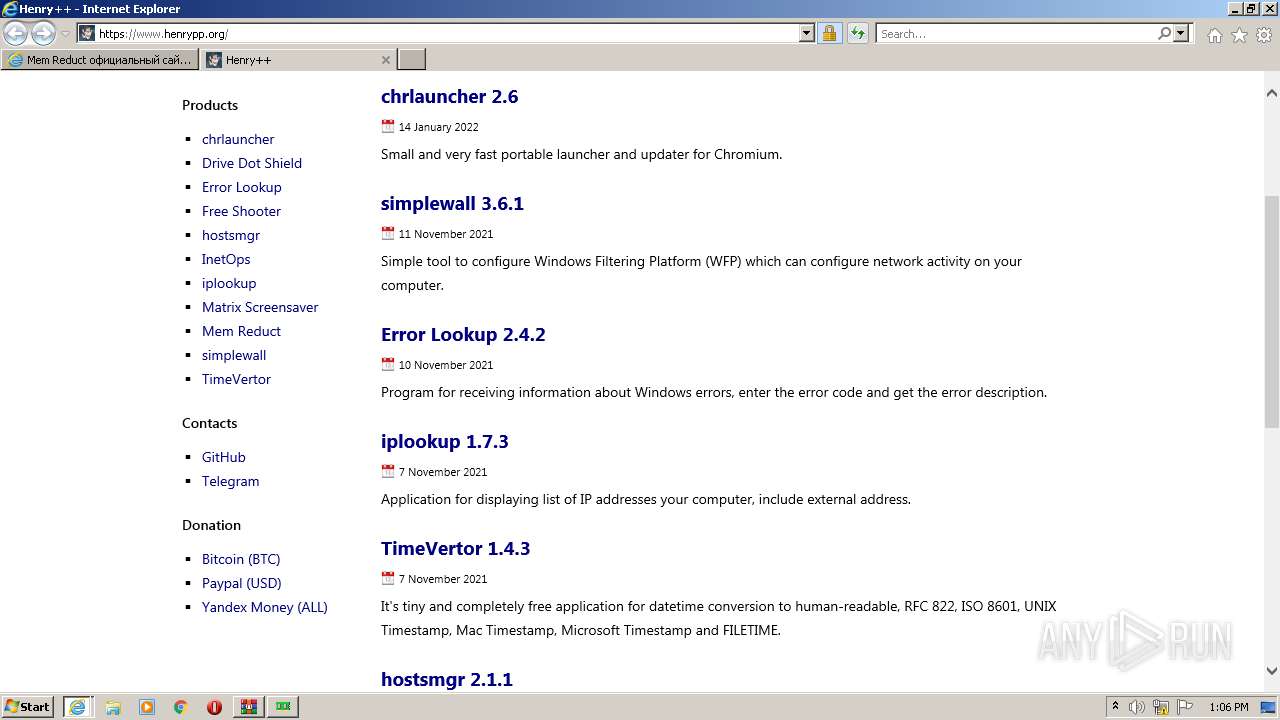Viewport: 1280px width, 720px height.
Task: Click the 1:06 PM taskbar clock
Action: pyautogui.click(x=1228, y=707)
